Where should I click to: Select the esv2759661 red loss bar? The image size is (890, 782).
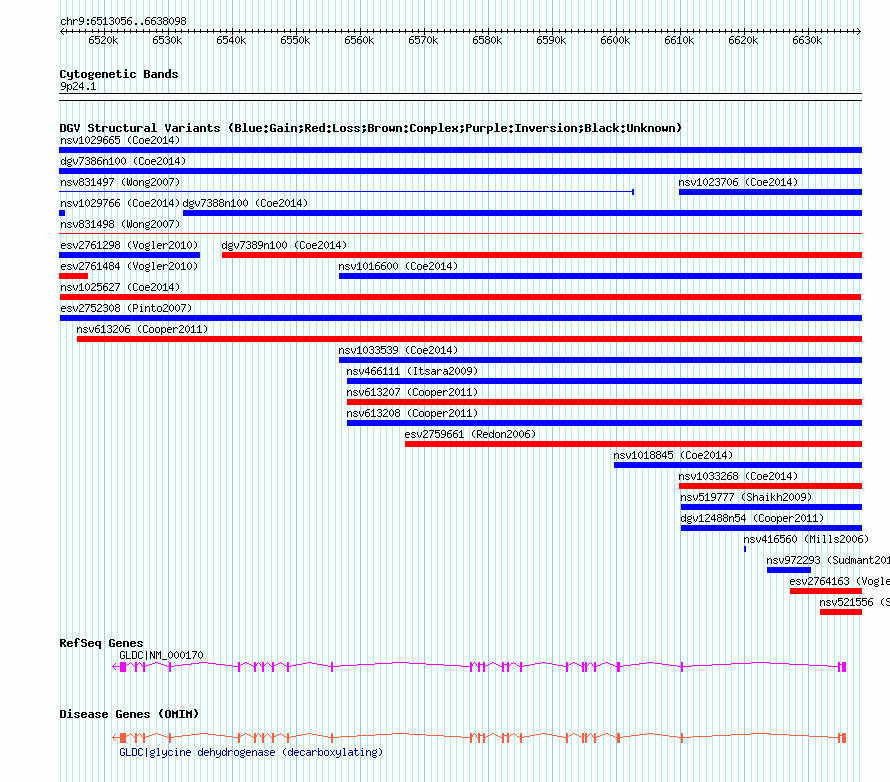[633, 444]
